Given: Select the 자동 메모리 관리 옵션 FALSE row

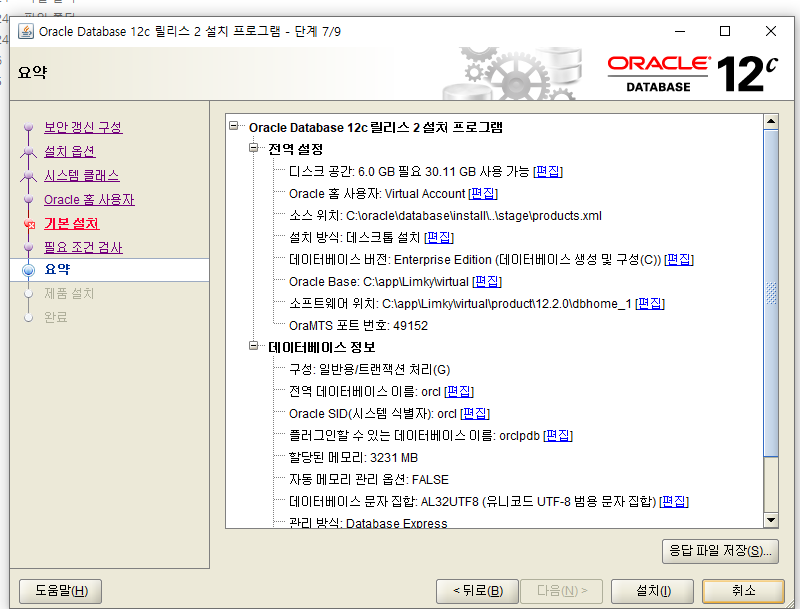Looking at the screenshot, I should point(368,479).
